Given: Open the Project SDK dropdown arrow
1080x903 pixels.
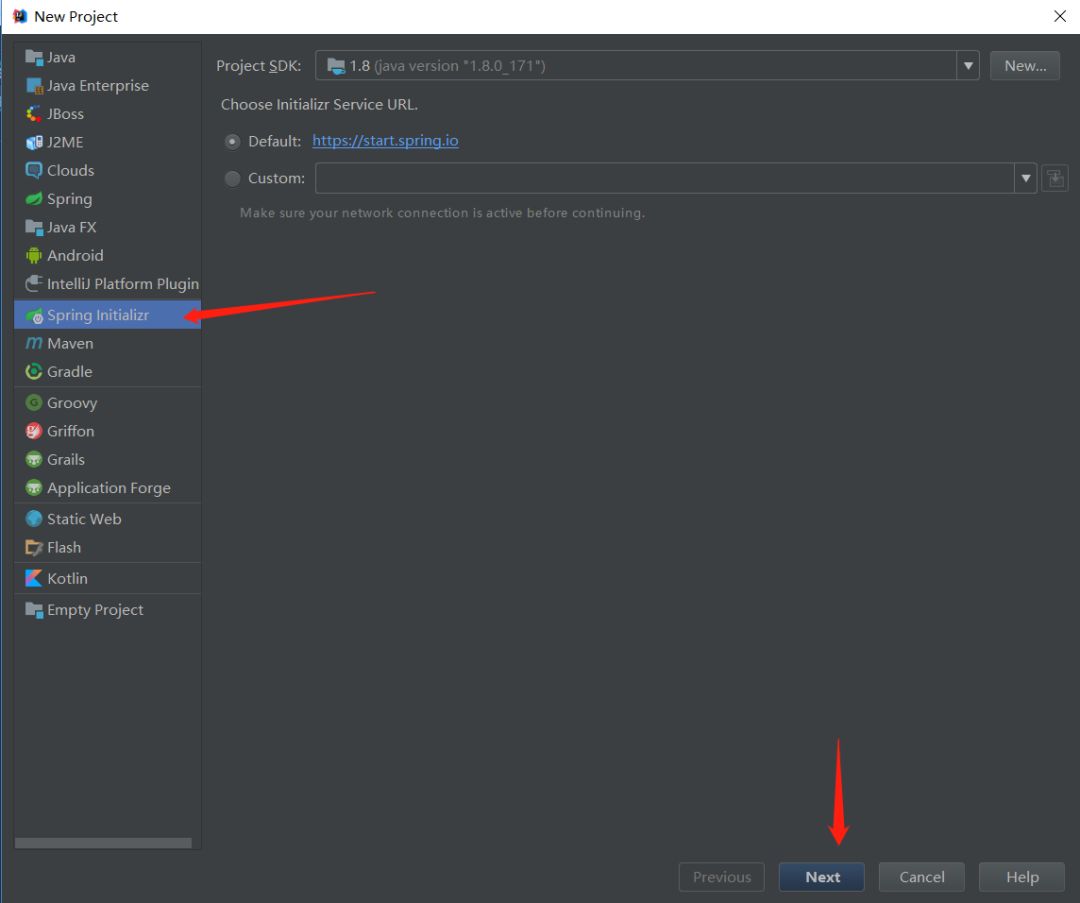Looking at the screenshot, I should click(x=967, y=66).
